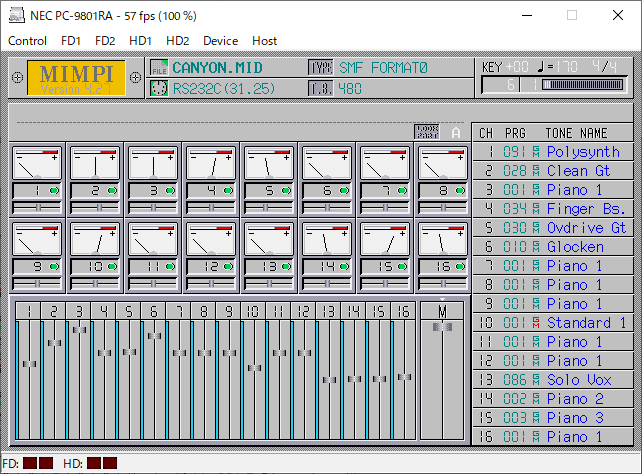Click the TYPE label icon
This screenshot has height=474, width=642.
coord(320,68)
